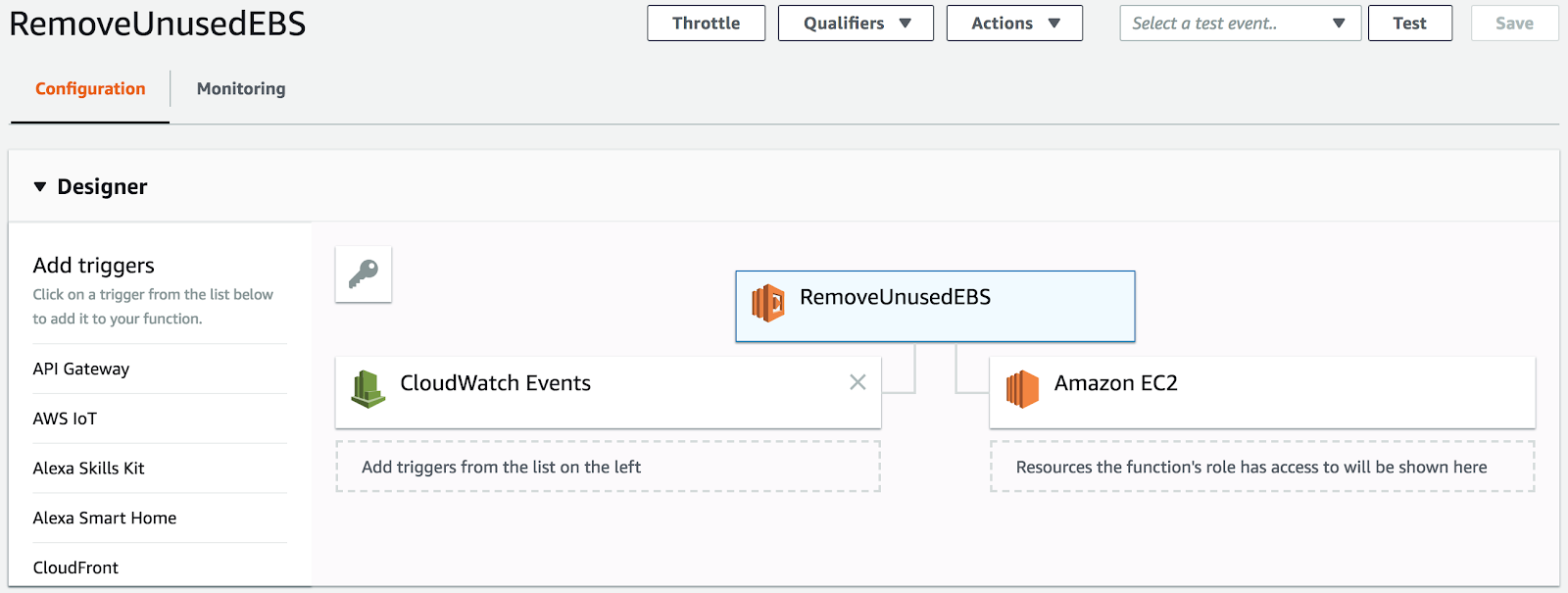
Task: Collapse the Designer section
Action: [x=40, y=186]
